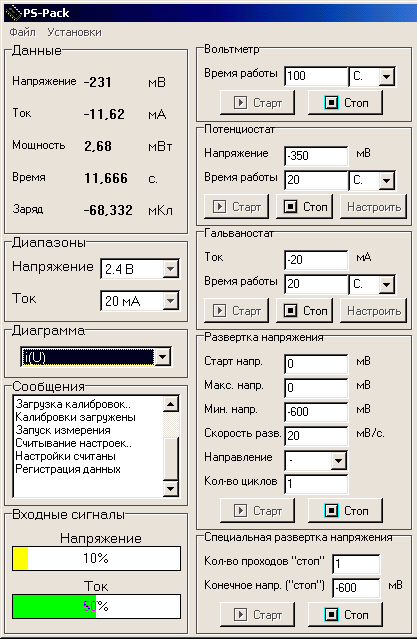Select message "Запуск измерения"
417x639 pixels.
coord(63,430)
